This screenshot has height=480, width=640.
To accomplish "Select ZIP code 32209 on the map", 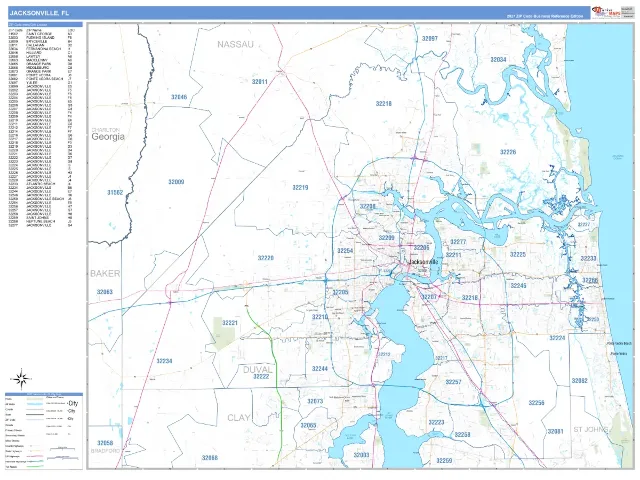I will tap(386, 238).
